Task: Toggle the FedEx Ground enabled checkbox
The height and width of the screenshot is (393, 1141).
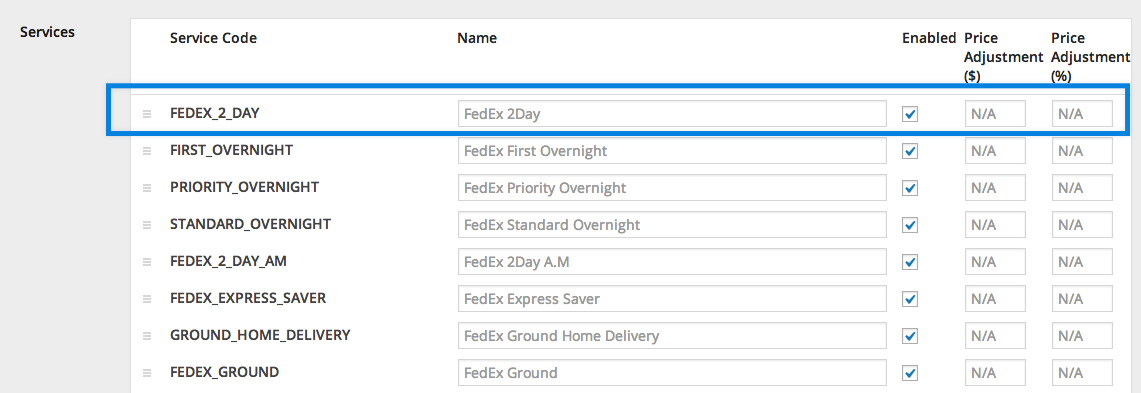Action: [910, 373]
